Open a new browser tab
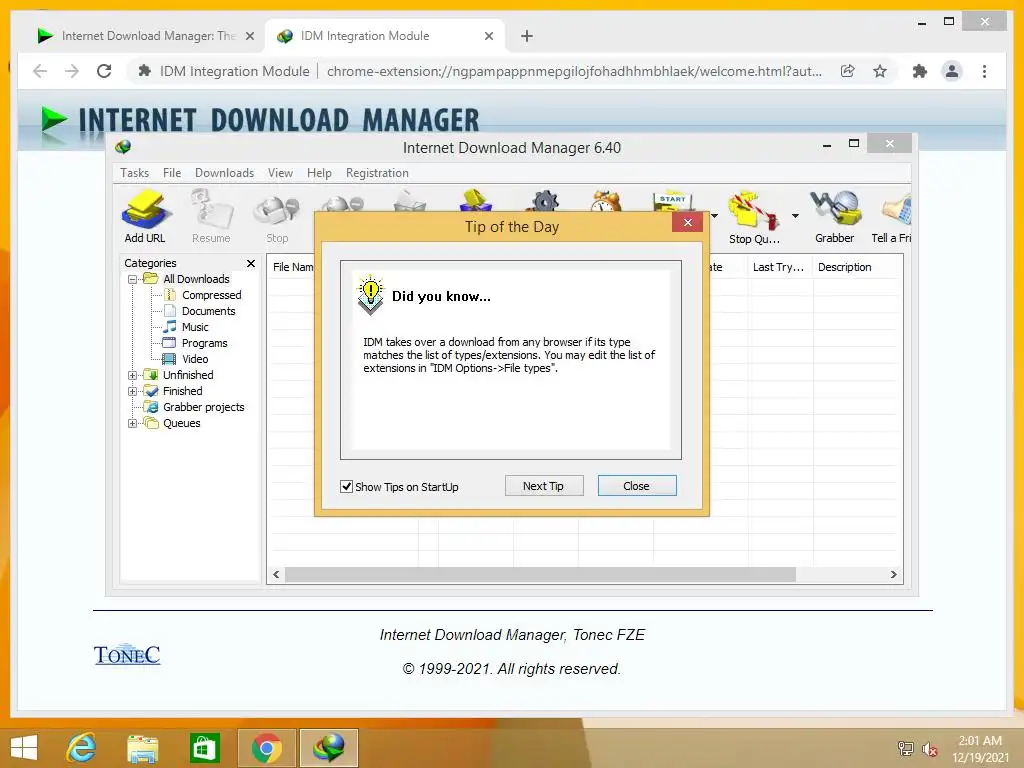The width and height of the screenshot is (1024, 768). coord(527,36)
